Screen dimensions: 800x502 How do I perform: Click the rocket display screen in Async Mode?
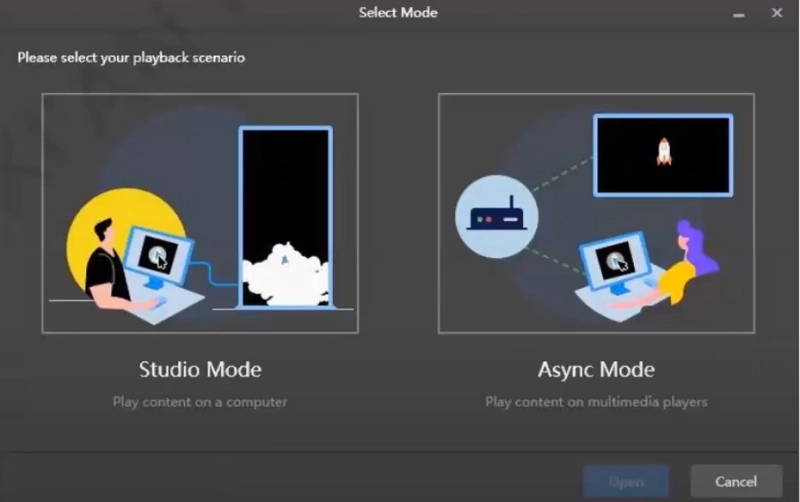pos(662,154)
